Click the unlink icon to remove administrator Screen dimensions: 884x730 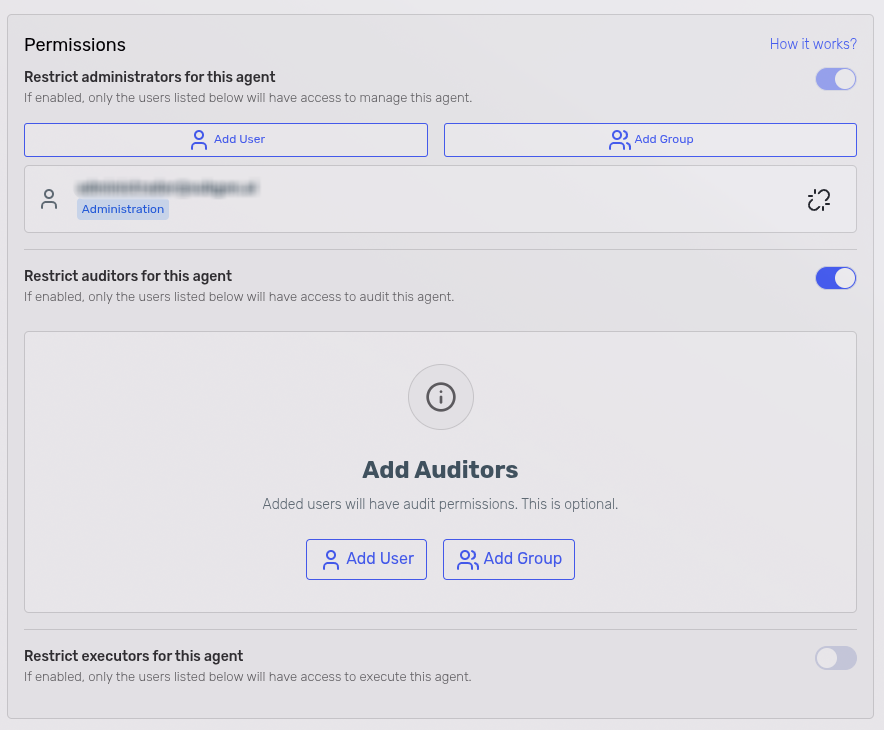pyautogui.click(x=819, y=199)
